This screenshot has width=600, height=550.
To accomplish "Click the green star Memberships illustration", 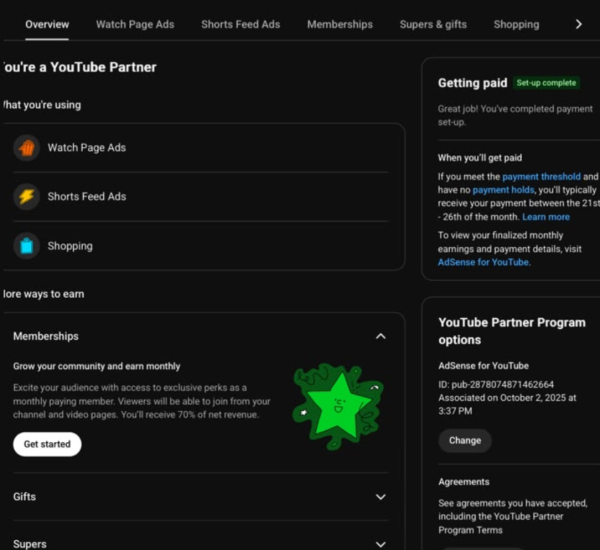I will click(338, 406).
